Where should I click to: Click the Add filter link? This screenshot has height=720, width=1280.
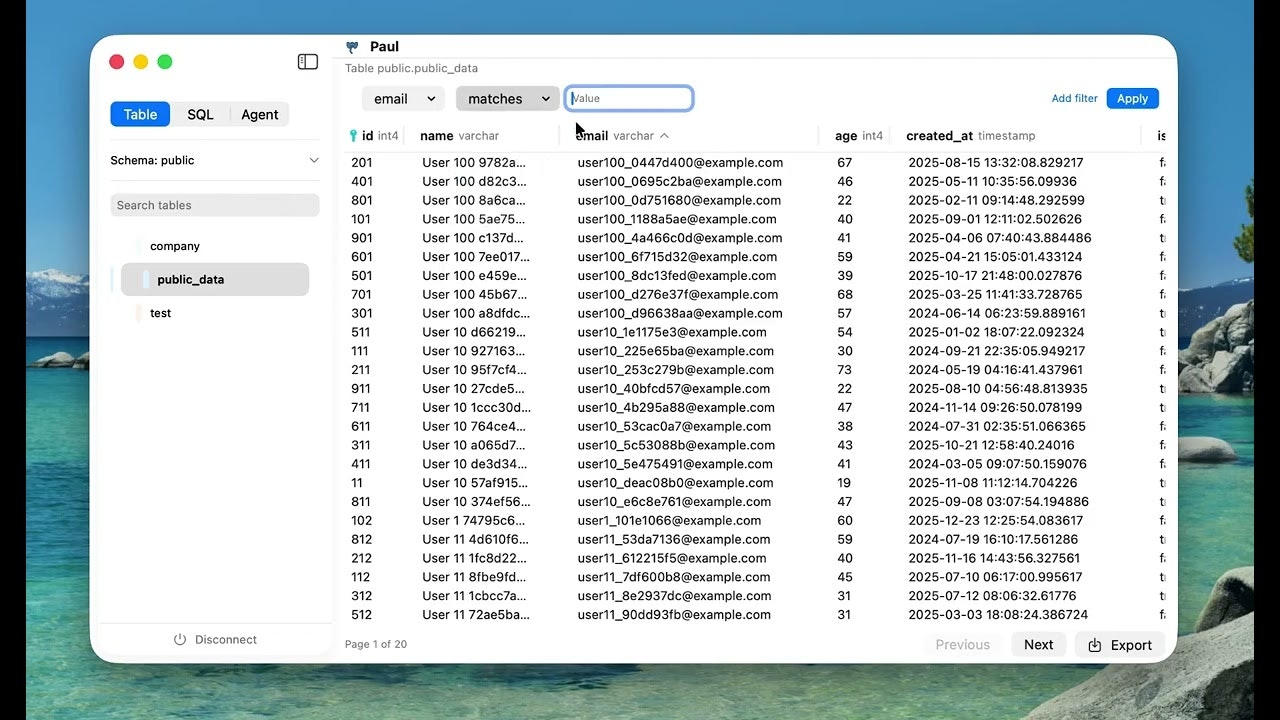click(x=1074, y=99)
